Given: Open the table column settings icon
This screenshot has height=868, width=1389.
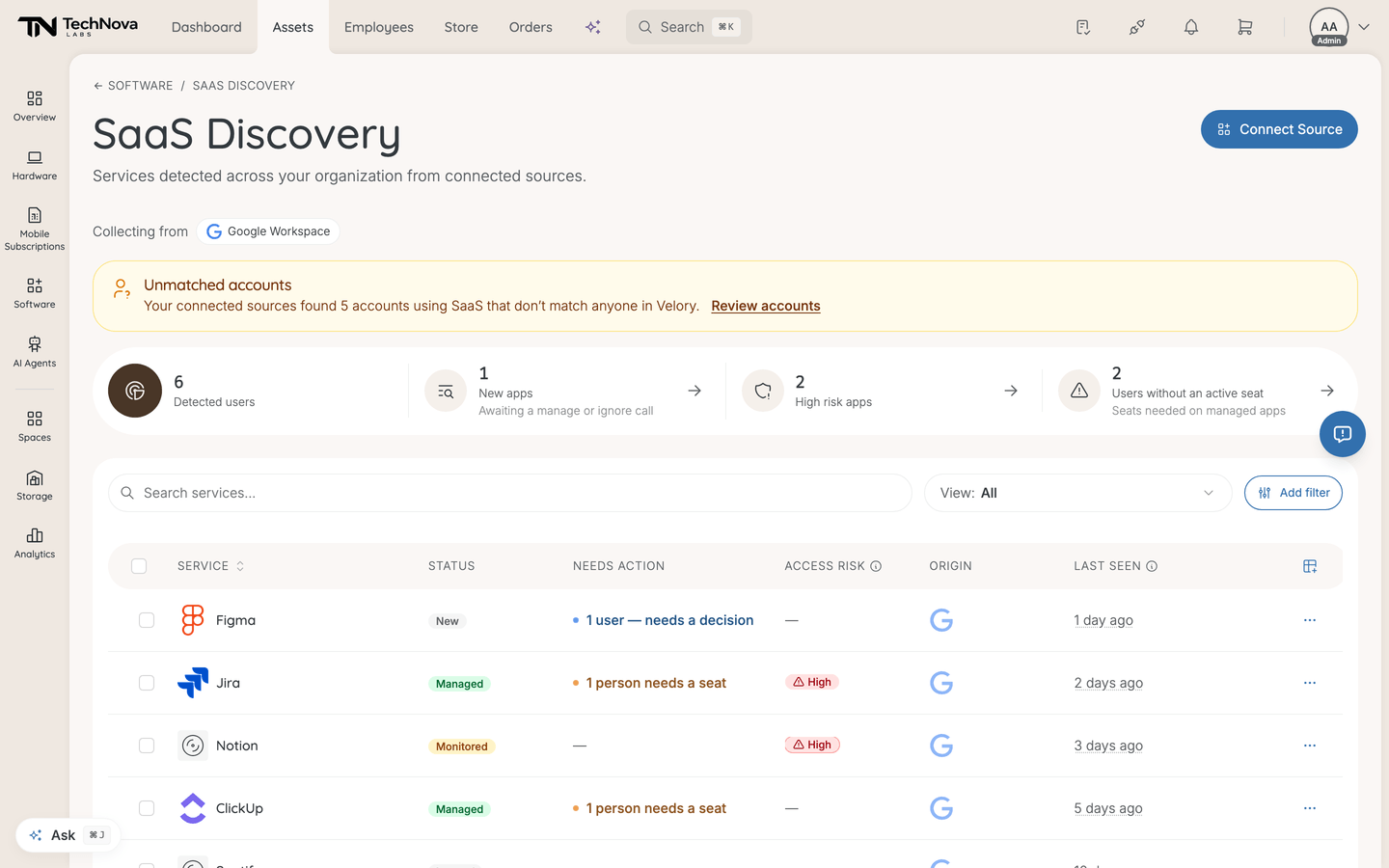Looking at the screenshot, I should (x=1310, y=566).
